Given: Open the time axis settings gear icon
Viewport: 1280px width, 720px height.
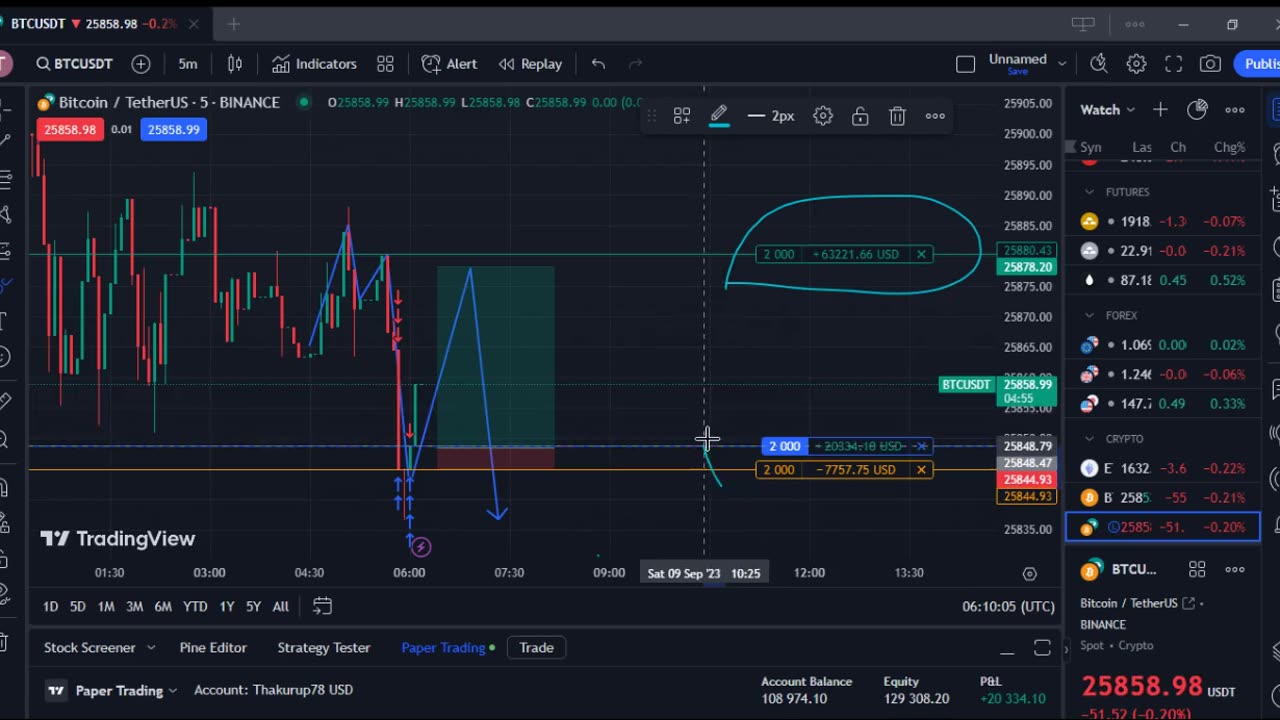Looking at the screenshot, I should [x=1030, y=573].
